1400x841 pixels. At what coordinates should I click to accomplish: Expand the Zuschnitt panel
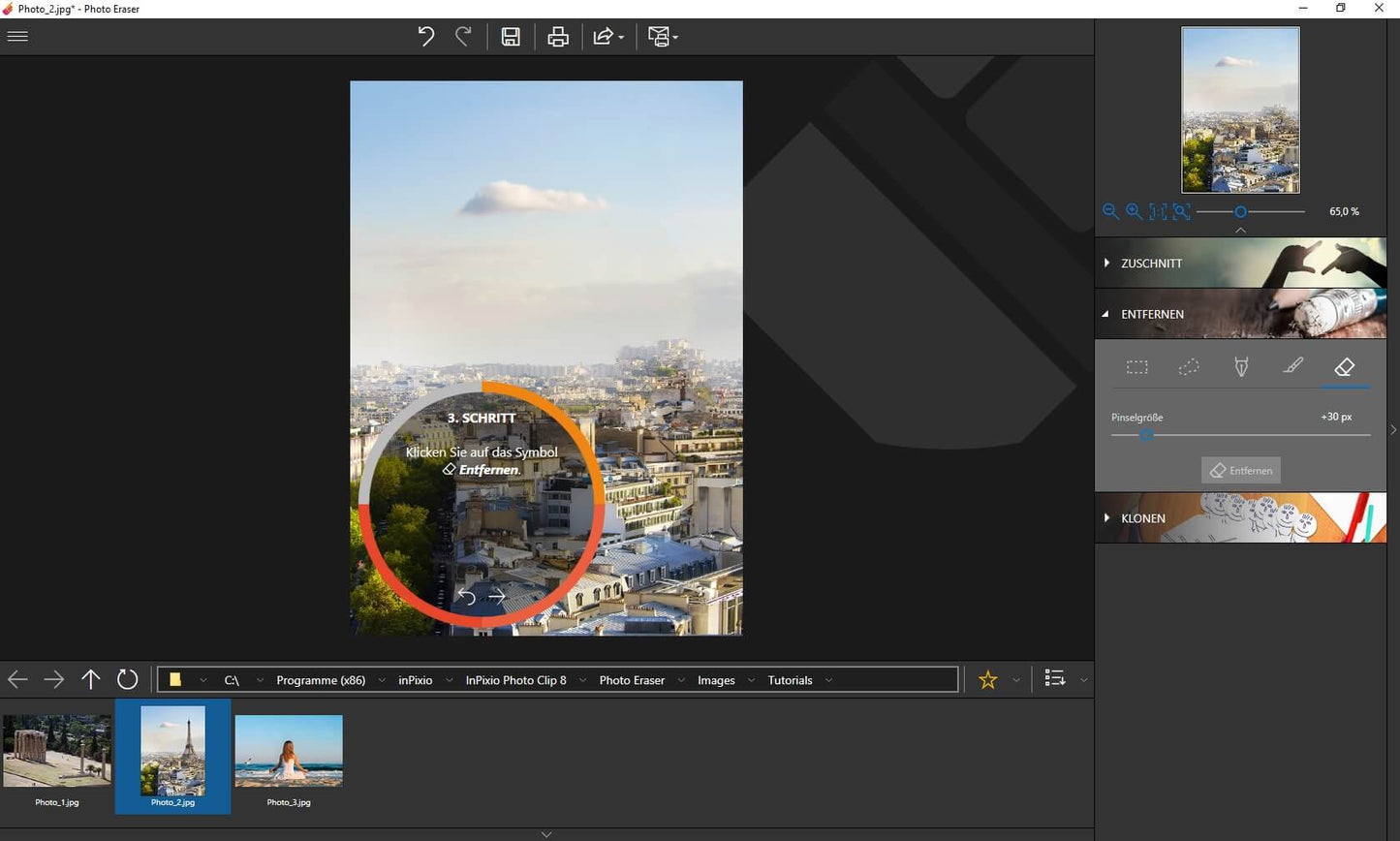tap(1151, 264)
